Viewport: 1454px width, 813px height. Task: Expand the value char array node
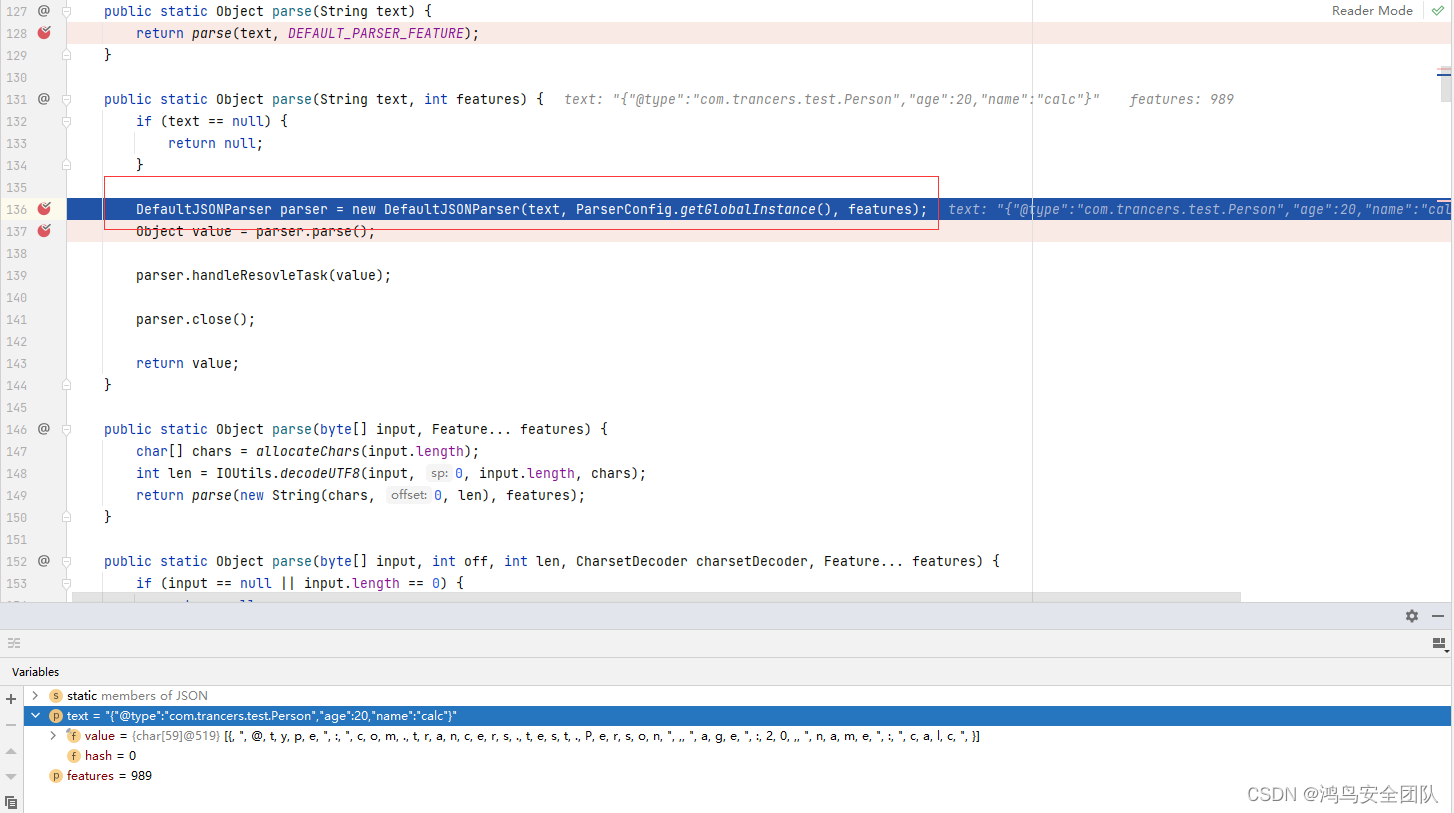coord(53,736)
